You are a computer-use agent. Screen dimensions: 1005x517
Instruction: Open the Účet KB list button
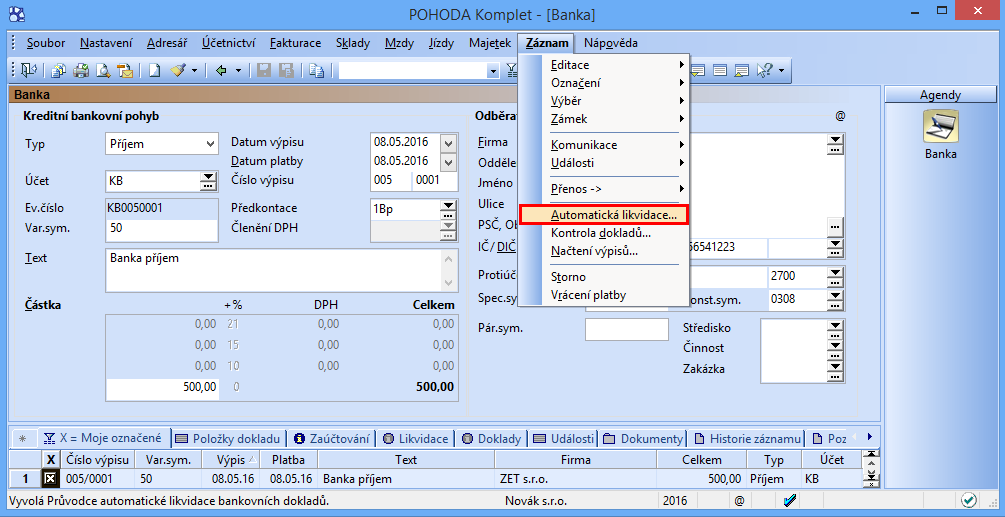coord(208,181)
